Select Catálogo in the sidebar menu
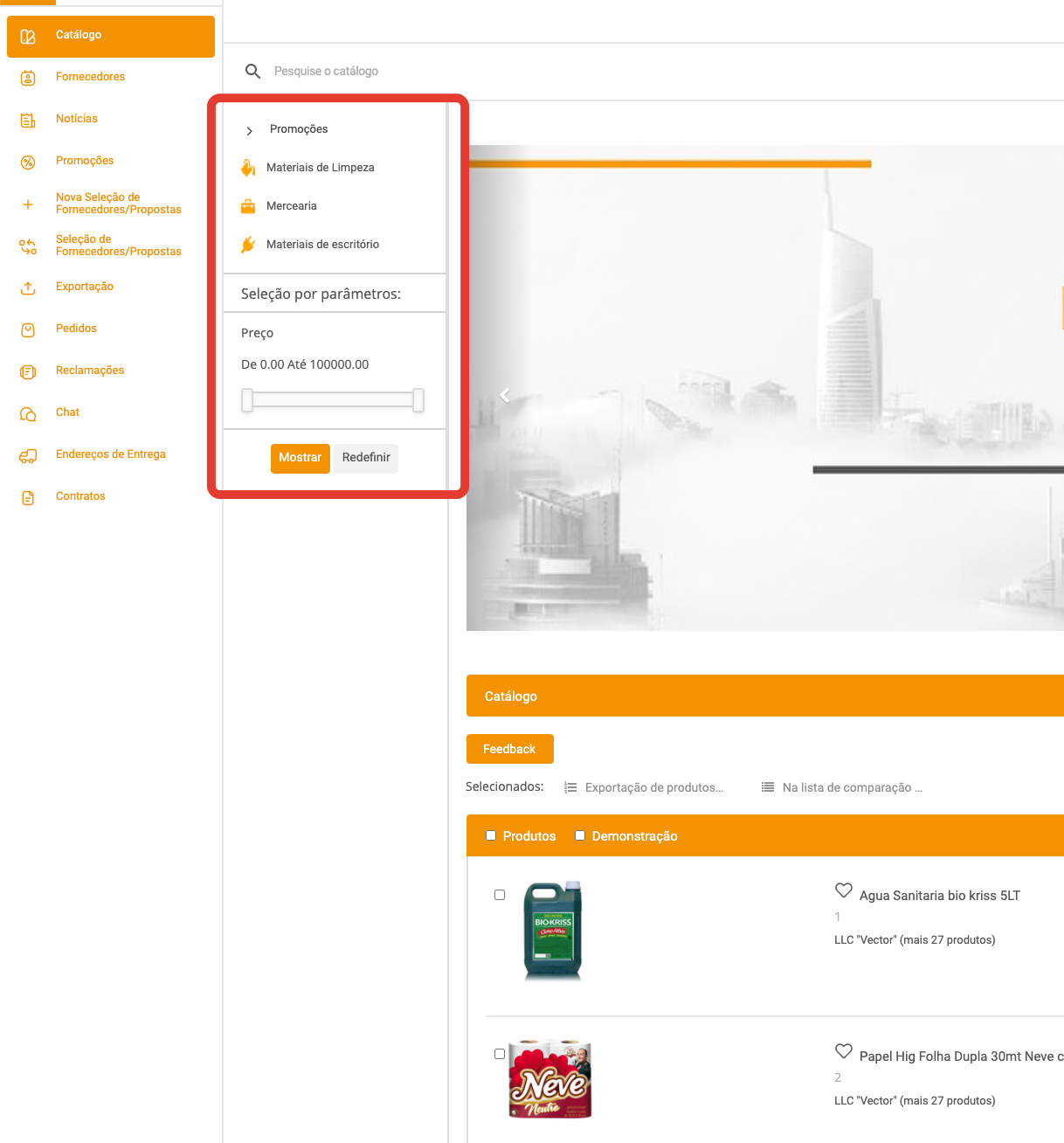This screenshot has height=1143, width=1064. (x=111, y=36)
